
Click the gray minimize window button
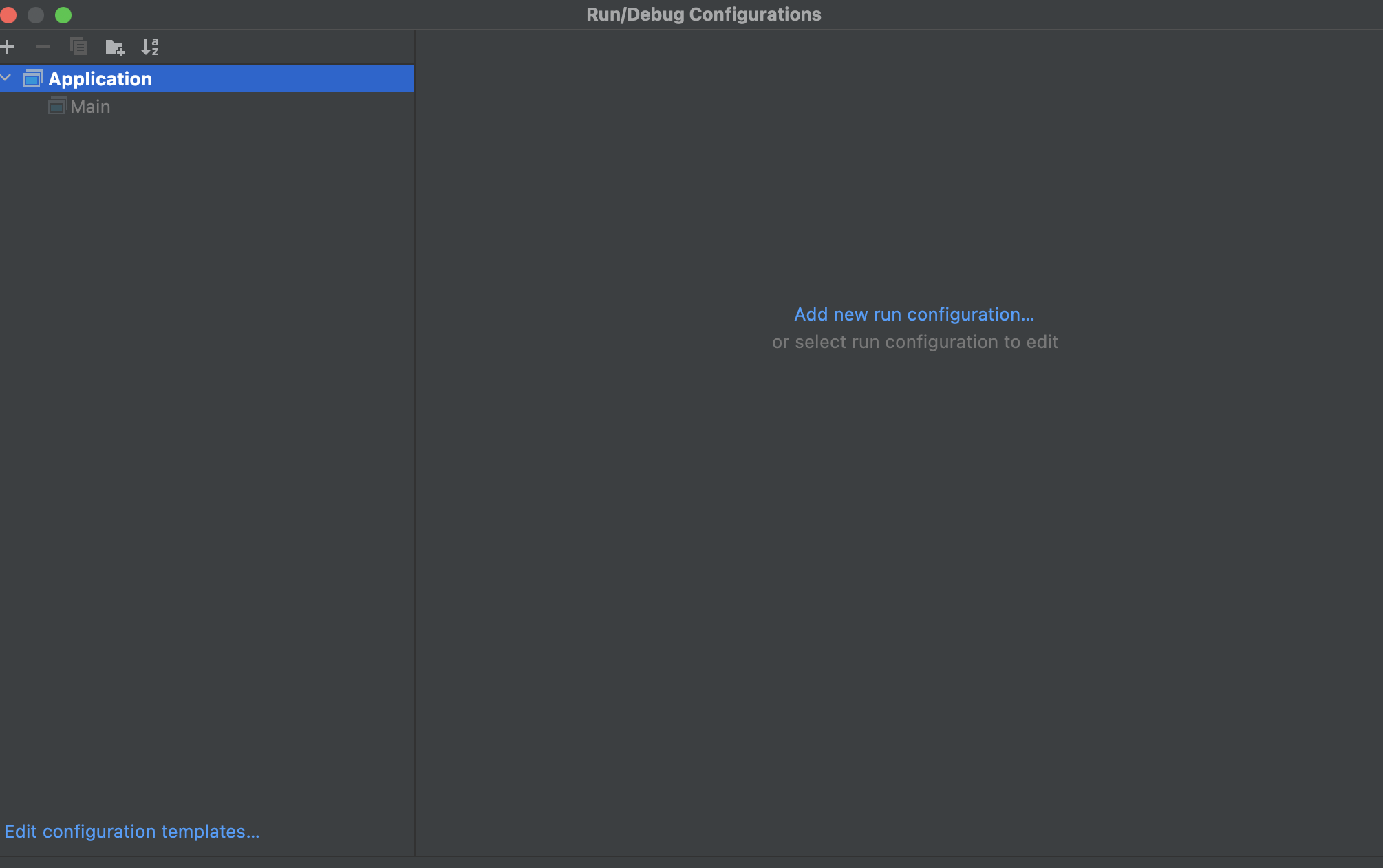click(x=36, y=14)
